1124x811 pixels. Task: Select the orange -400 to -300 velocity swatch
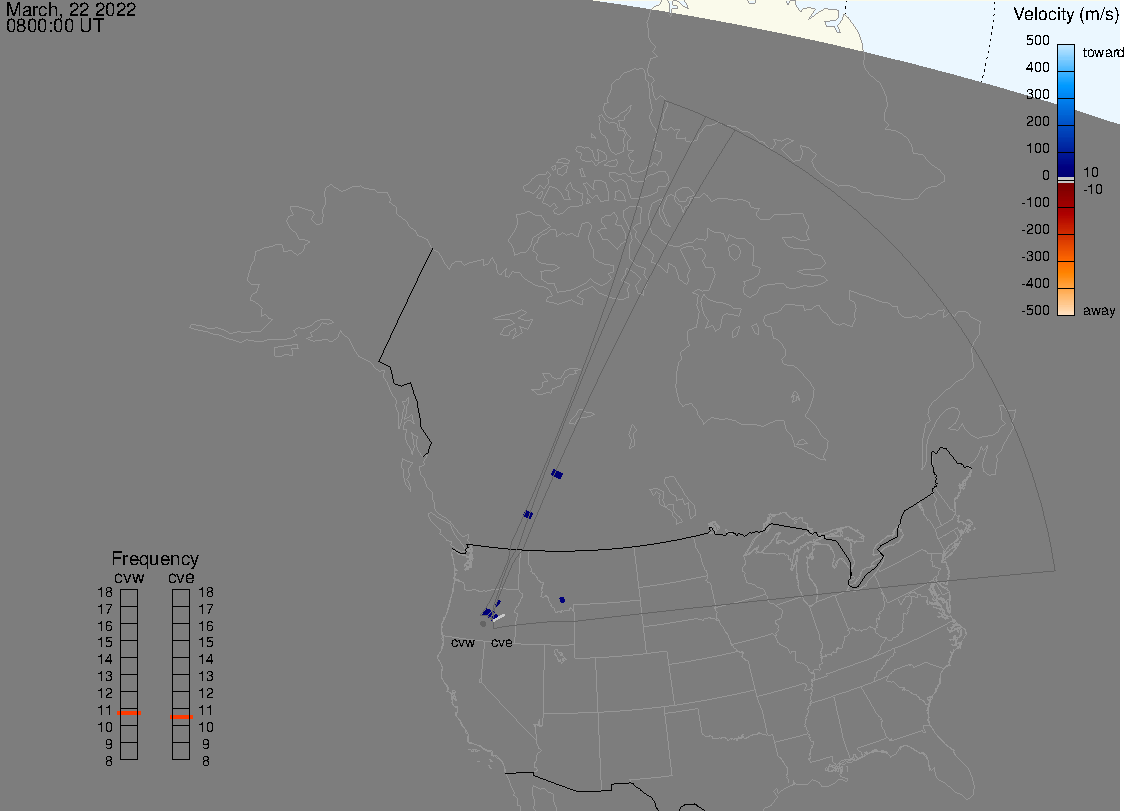click(x=1066, y=274)
